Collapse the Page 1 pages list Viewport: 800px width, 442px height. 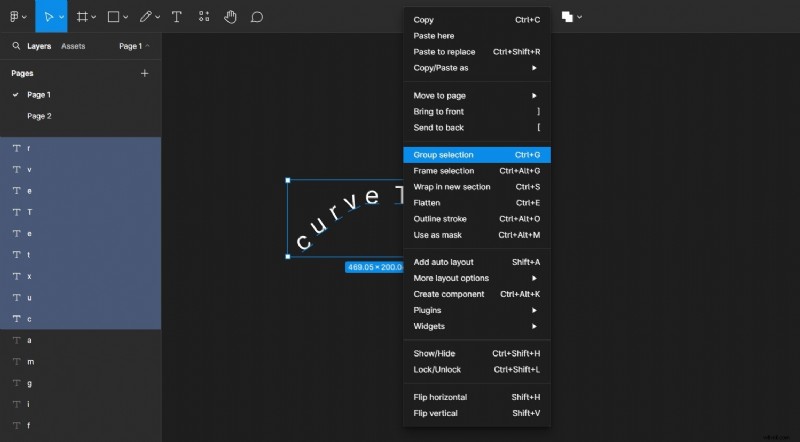134,46
